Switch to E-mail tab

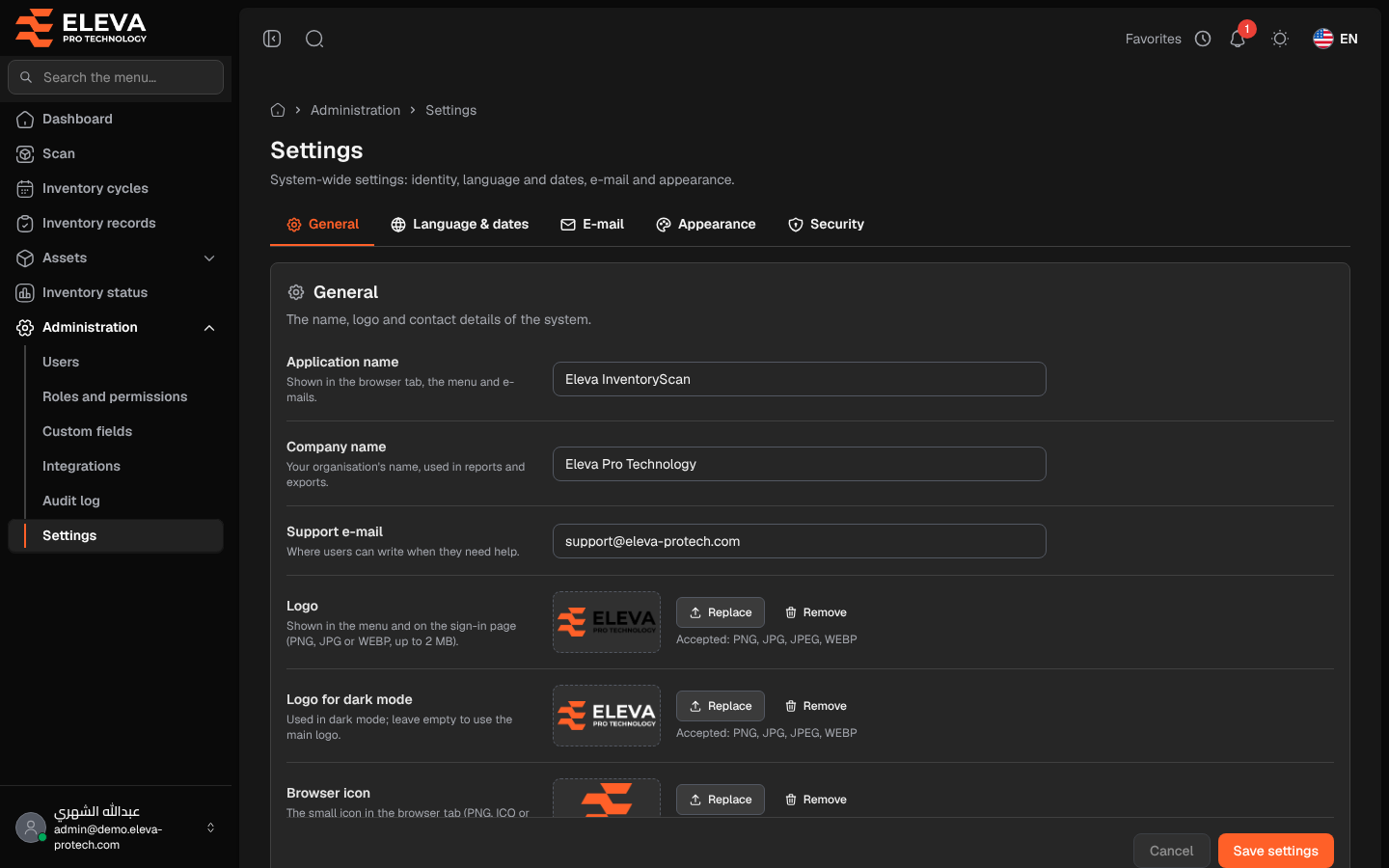pos(592,224)
